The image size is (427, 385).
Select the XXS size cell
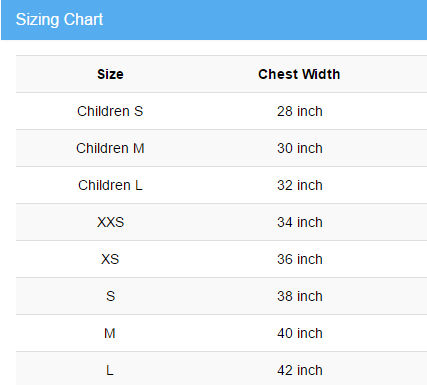(110, 222)
